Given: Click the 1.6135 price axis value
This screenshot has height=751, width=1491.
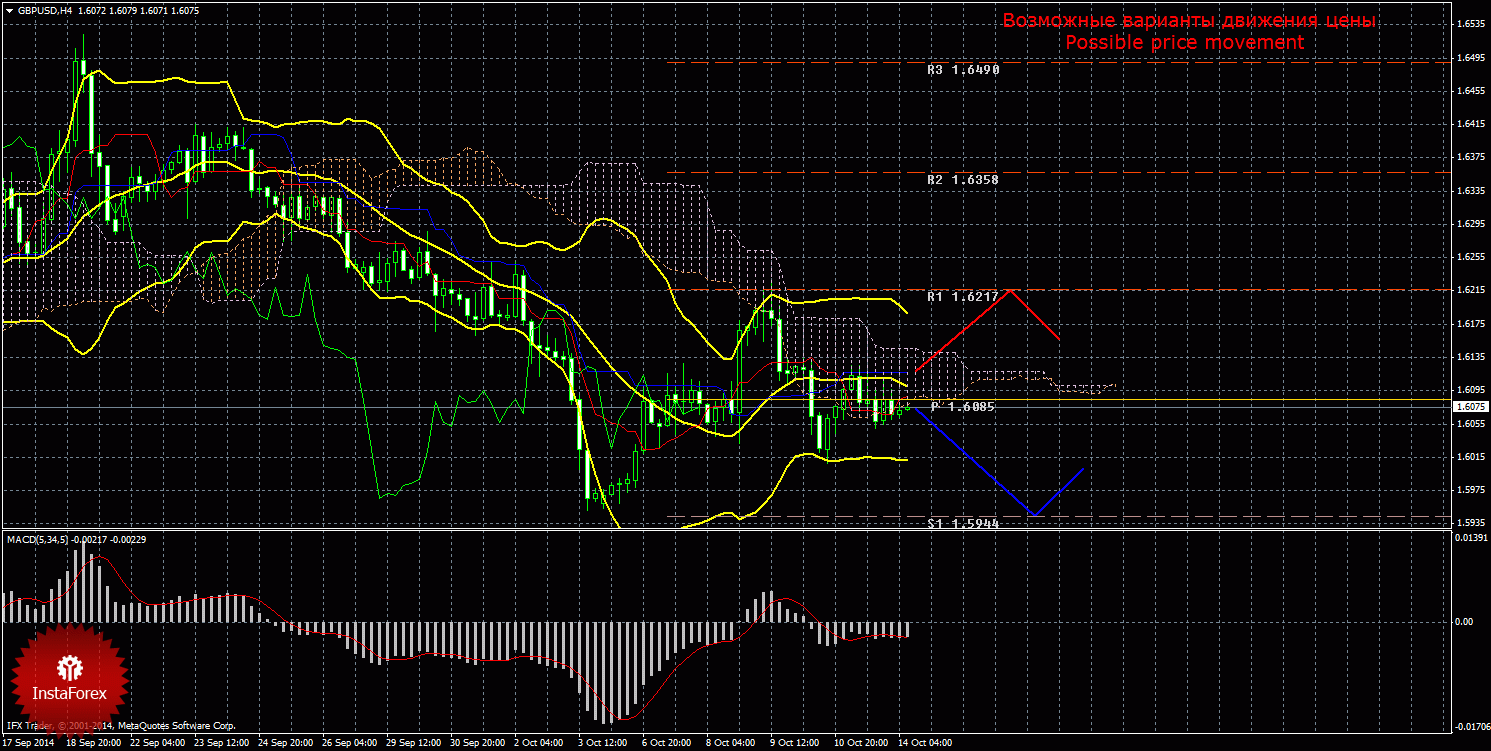Looking at the screenshot, I should [1470, 357].
